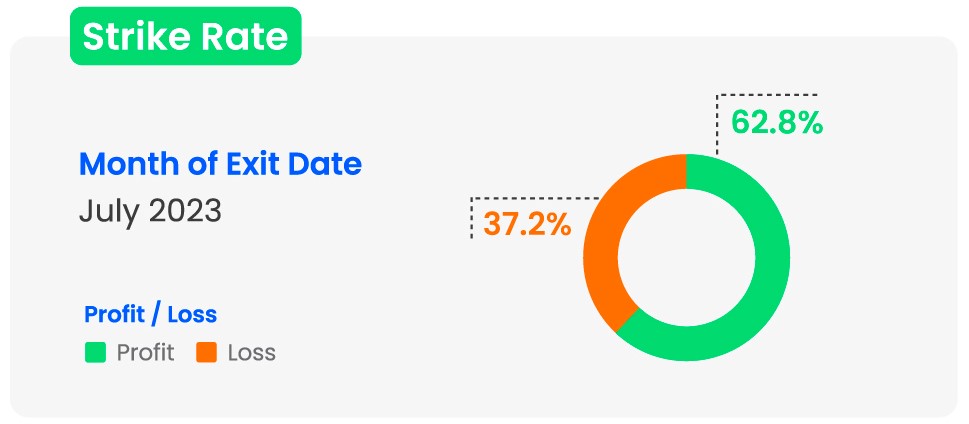The image size is (969, 424).
Task: Click the orange Loss legend swatch
Action: click(x=207, y=352)
